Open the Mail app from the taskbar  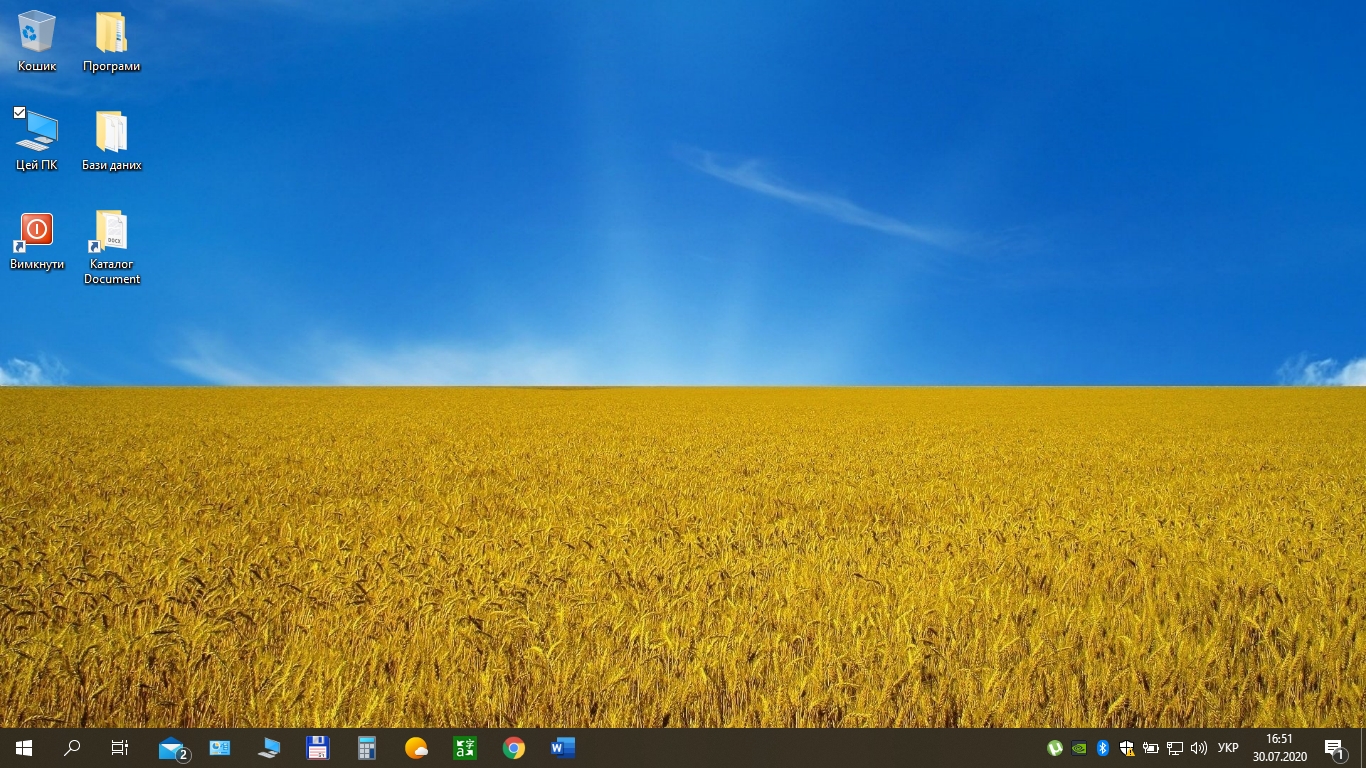(171, 748)
